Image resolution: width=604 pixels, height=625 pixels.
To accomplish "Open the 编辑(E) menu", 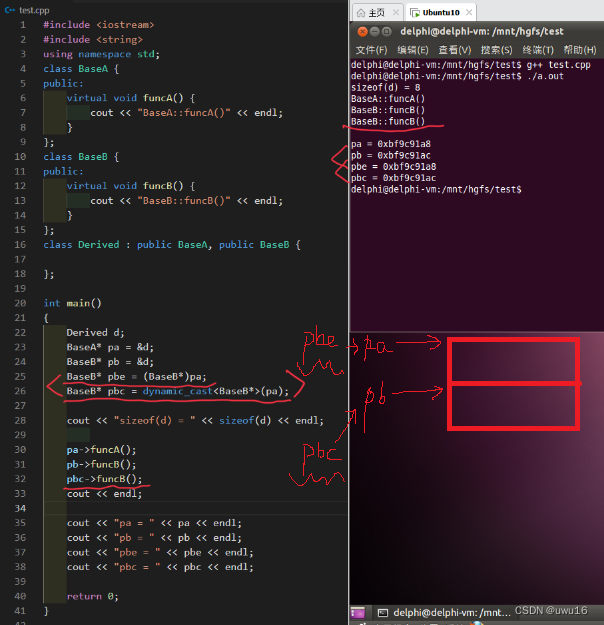I will click(413, 50).
